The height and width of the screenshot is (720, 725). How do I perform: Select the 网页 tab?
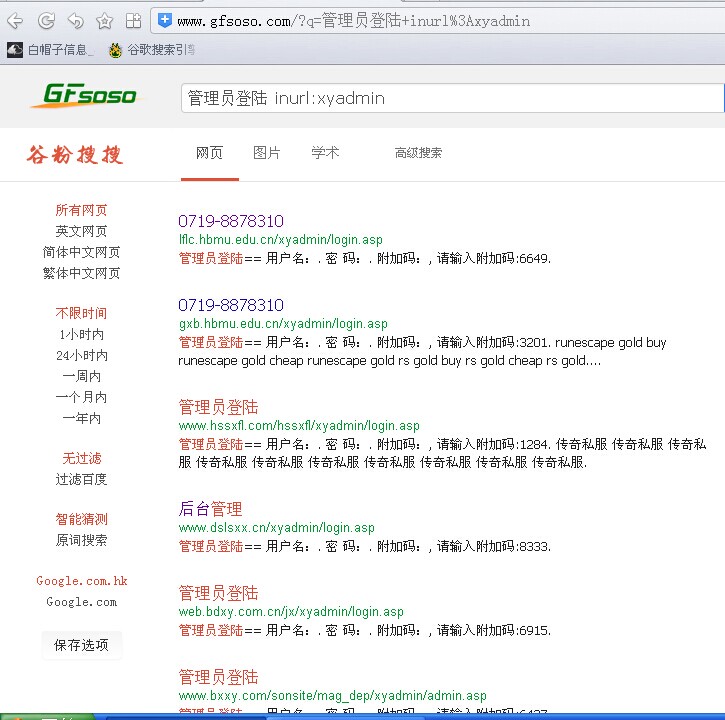pyautogui.click(x=209, y=153)
